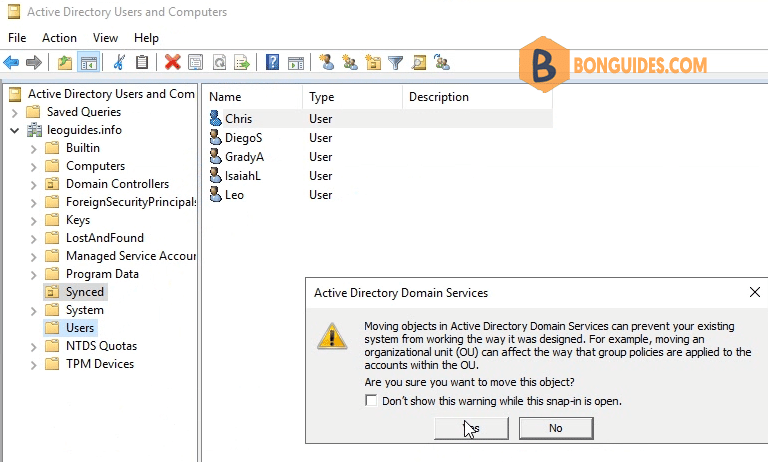Open Properties via toolbar icon
Screen dimensions: 768x462
tap(195, 63)
